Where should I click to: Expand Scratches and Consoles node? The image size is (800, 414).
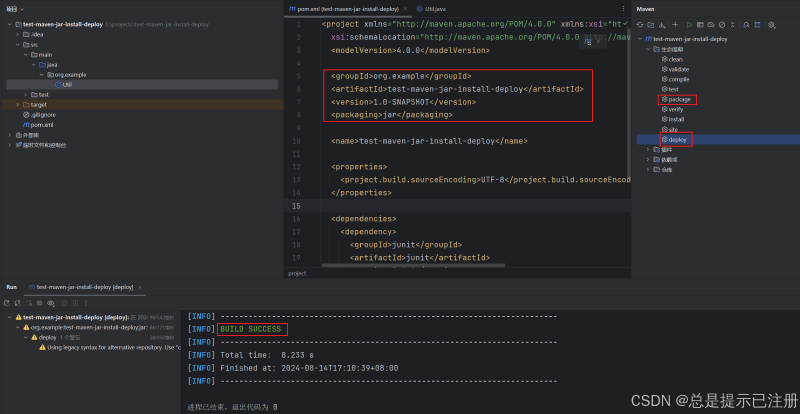pos(10,145)
